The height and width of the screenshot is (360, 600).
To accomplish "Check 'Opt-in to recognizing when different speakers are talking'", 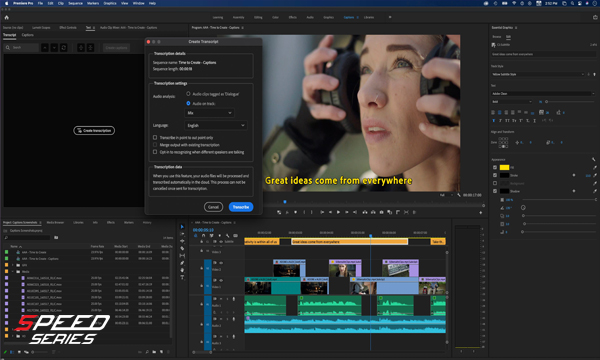I will click(155, 152).
